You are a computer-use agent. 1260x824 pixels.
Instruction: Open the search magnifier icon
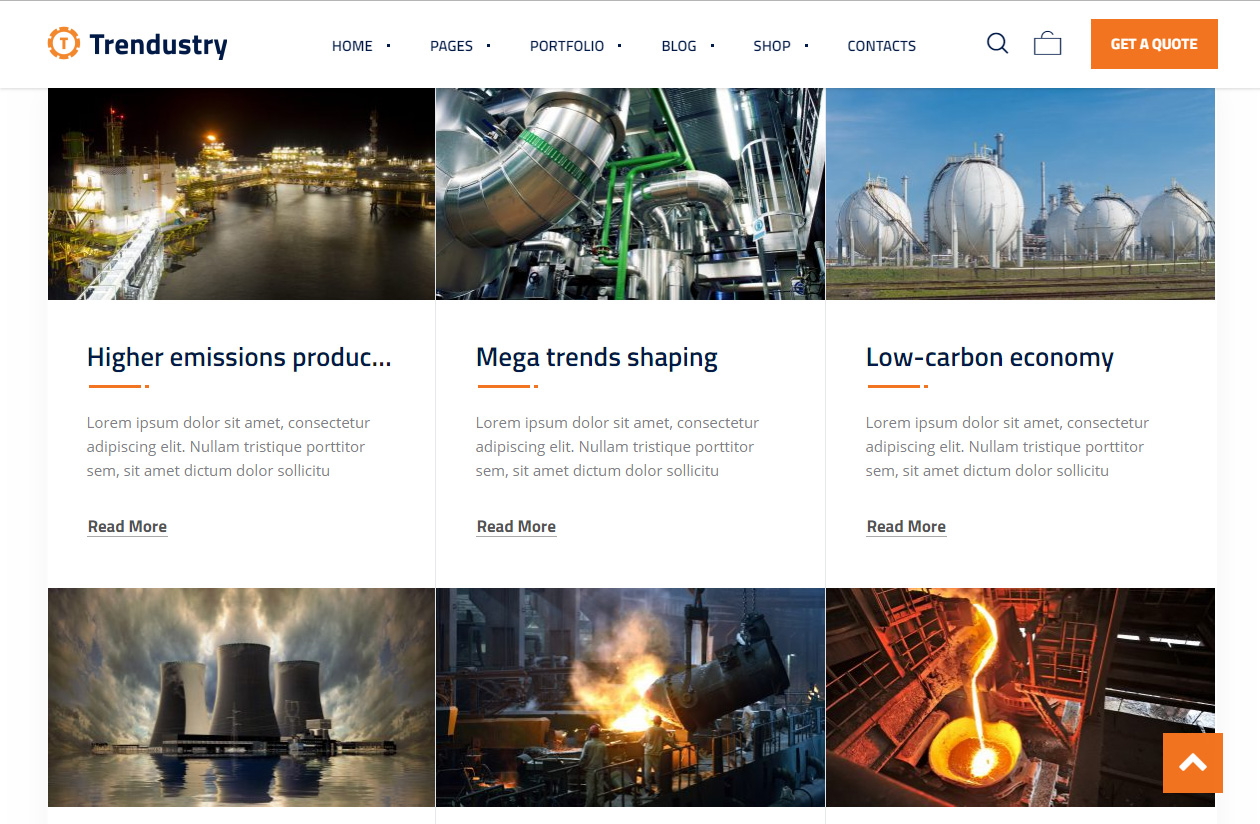[x=997, y=44]
